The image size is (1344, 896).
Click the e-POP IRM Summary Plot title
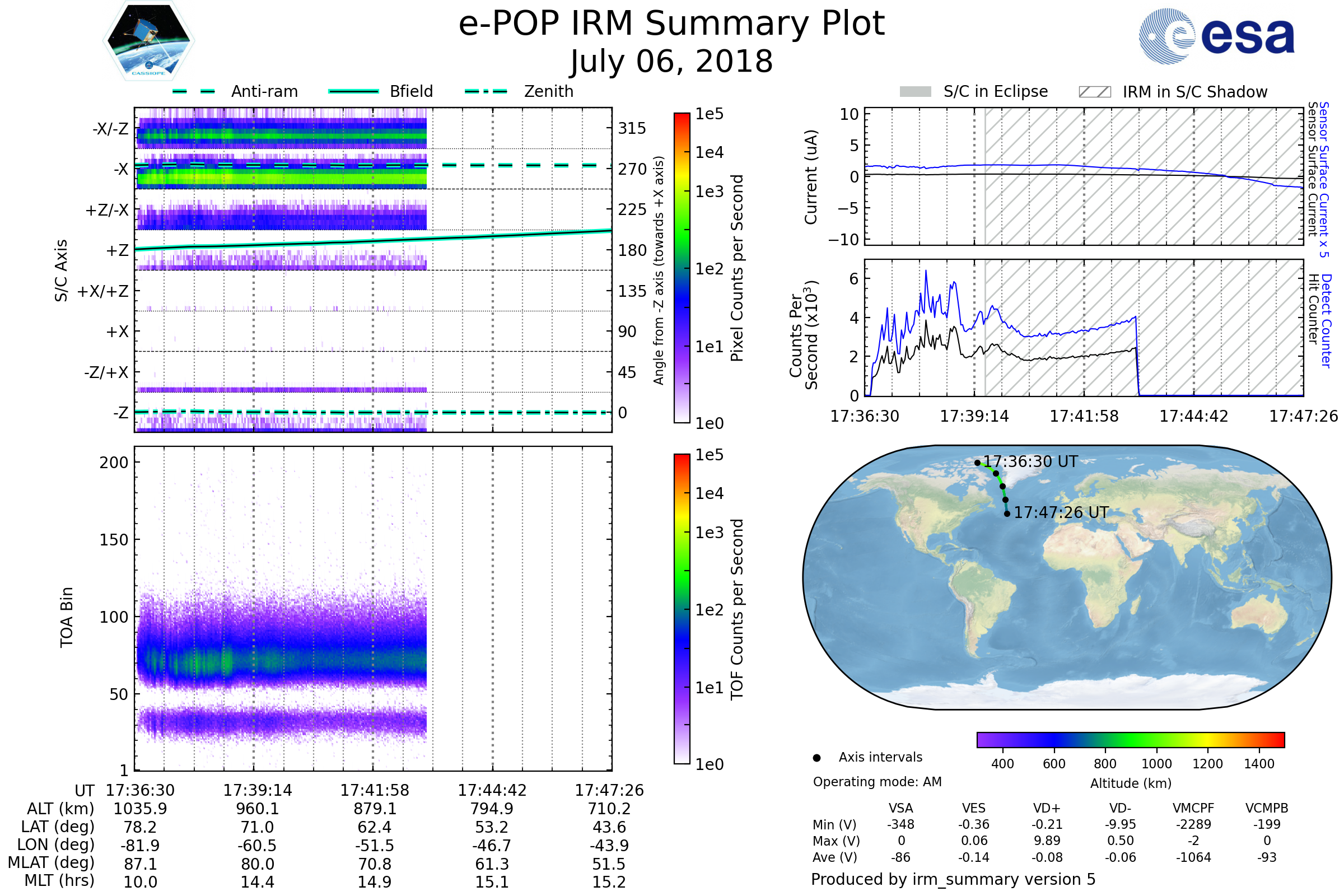coord(671,24)
